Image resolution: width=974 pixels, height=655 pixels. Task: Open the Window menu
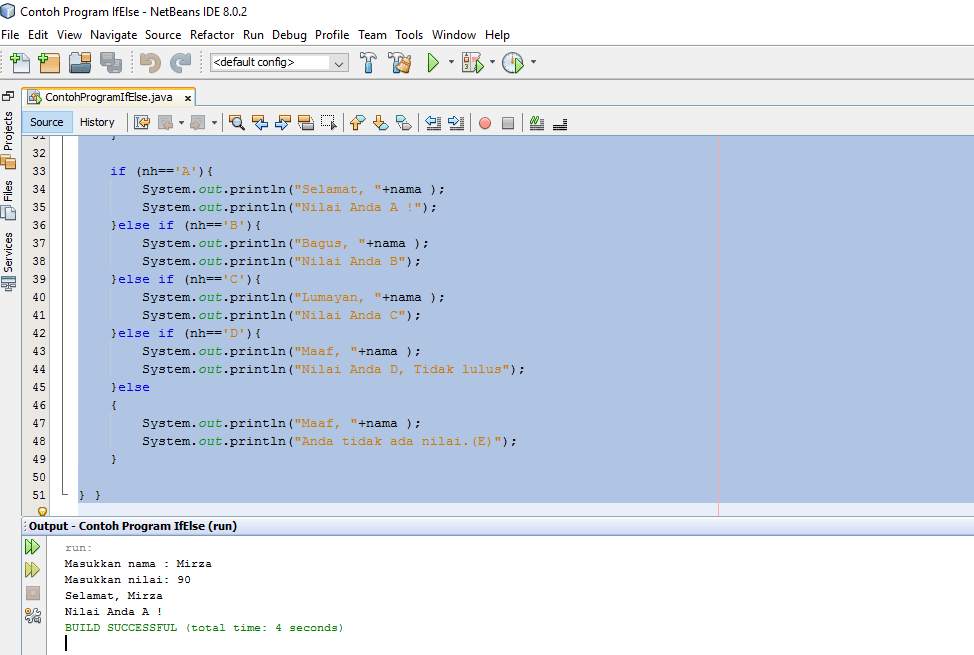tap(453, 35)
